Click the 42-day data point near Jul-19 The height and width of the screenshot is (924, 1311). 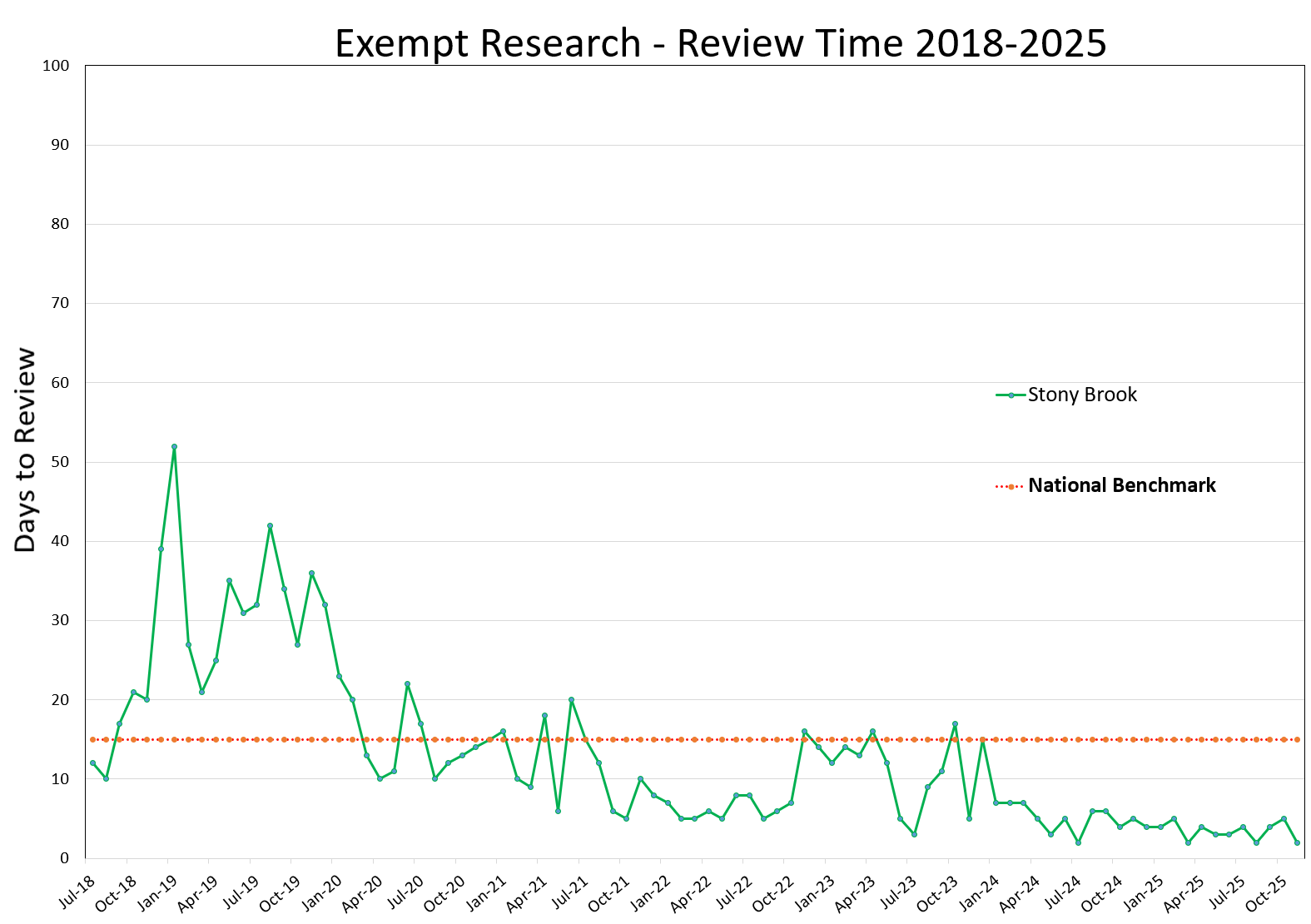click(x=270, y=525)
